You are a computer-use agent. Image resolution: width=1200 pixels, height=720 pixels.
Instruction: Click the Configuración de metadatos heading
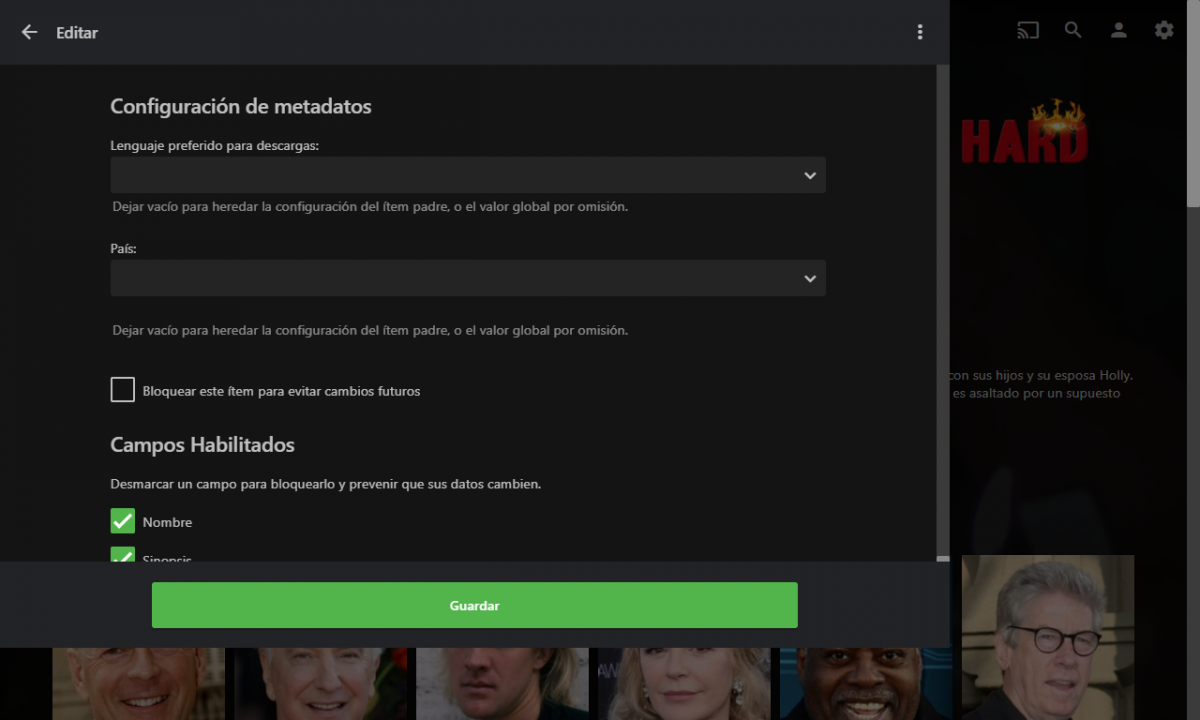coord(241,106)
